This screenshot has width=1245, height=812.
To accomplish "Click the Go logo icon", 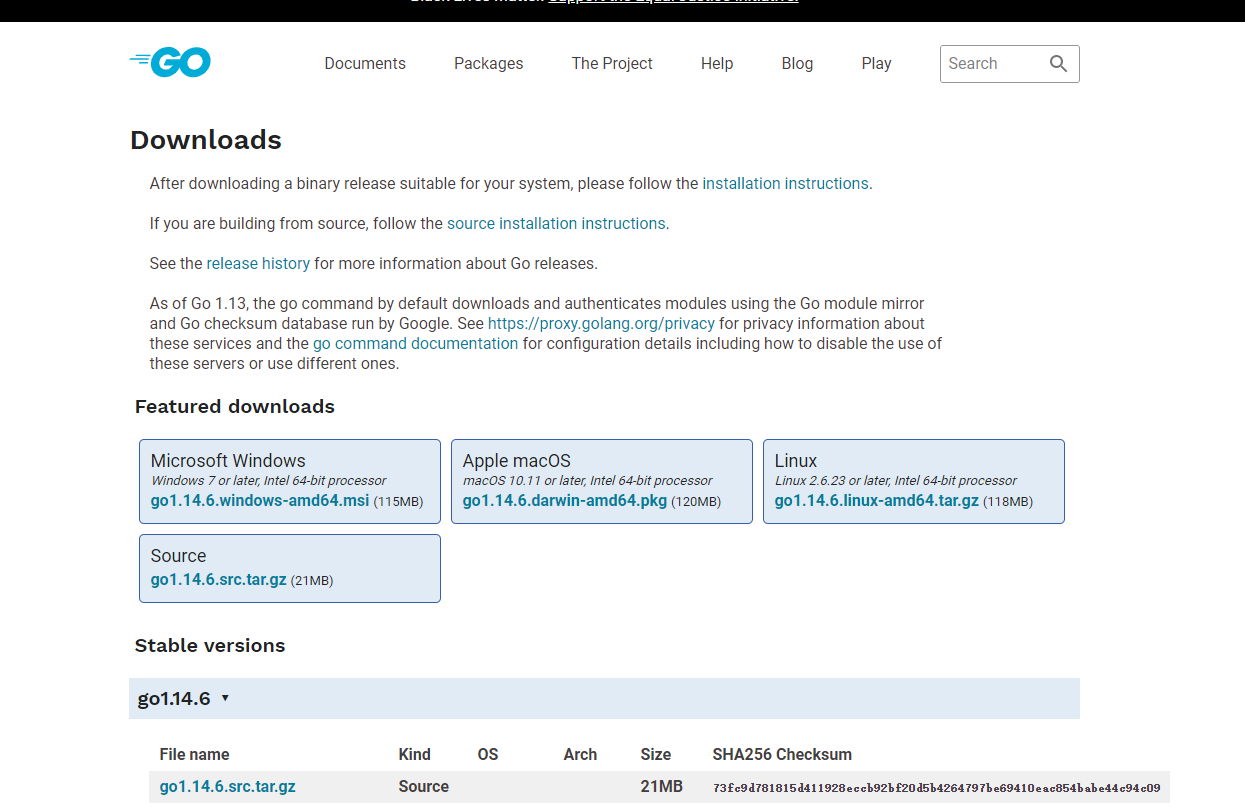I will click(170, 62).
